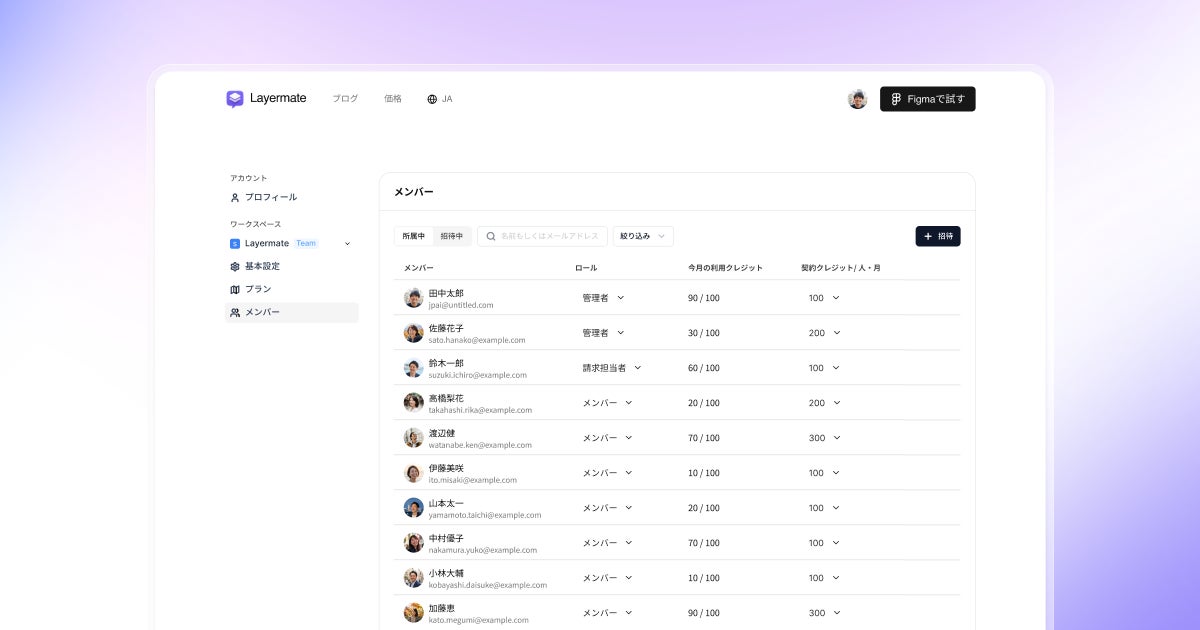This screenshot has height=630, width=1200.
Task: Click the globe language icon
Action: 432,99
